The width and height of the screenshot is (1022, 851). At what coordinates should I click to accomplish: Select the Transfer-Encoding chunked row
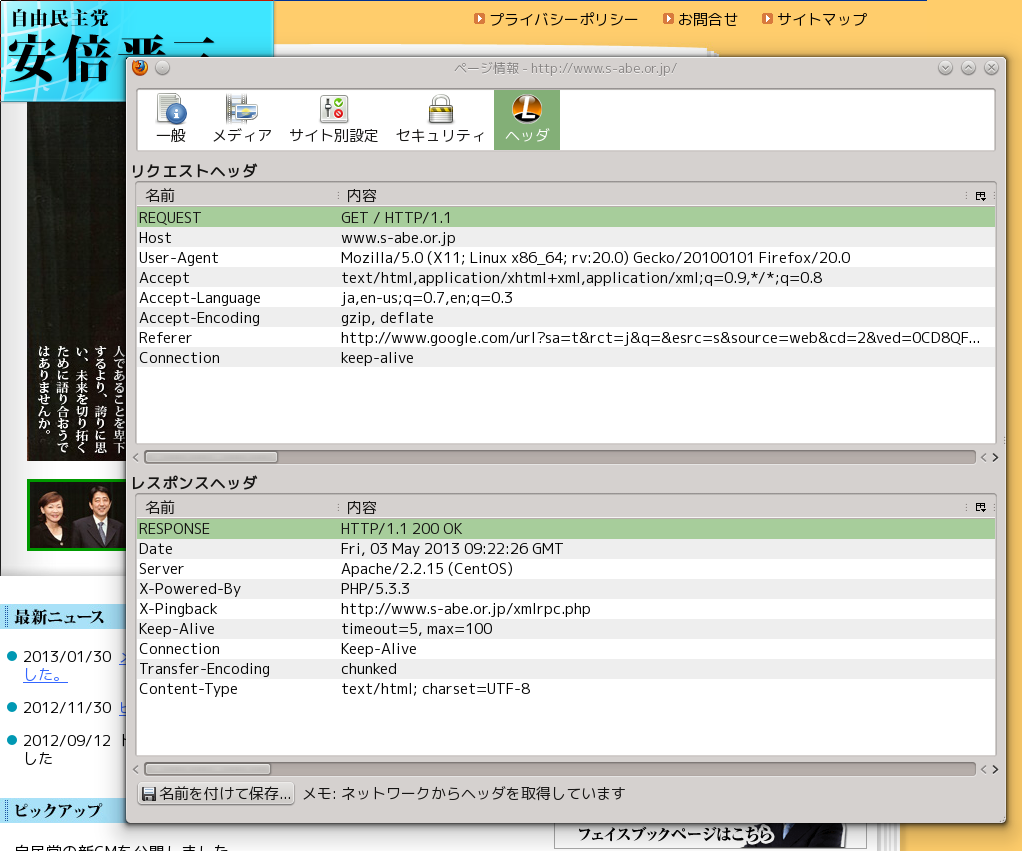click(x=566, y=669)
